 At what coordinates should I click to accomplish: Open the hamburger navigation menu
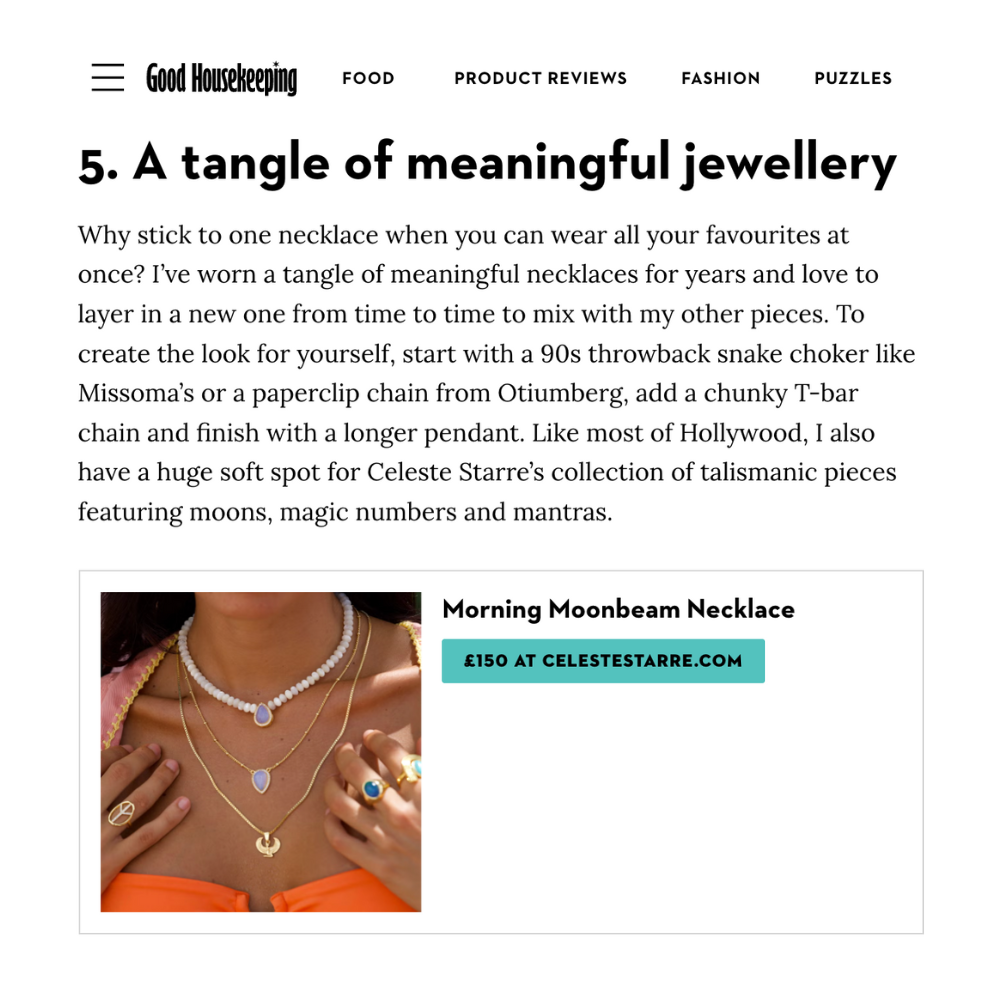[108, 78]
